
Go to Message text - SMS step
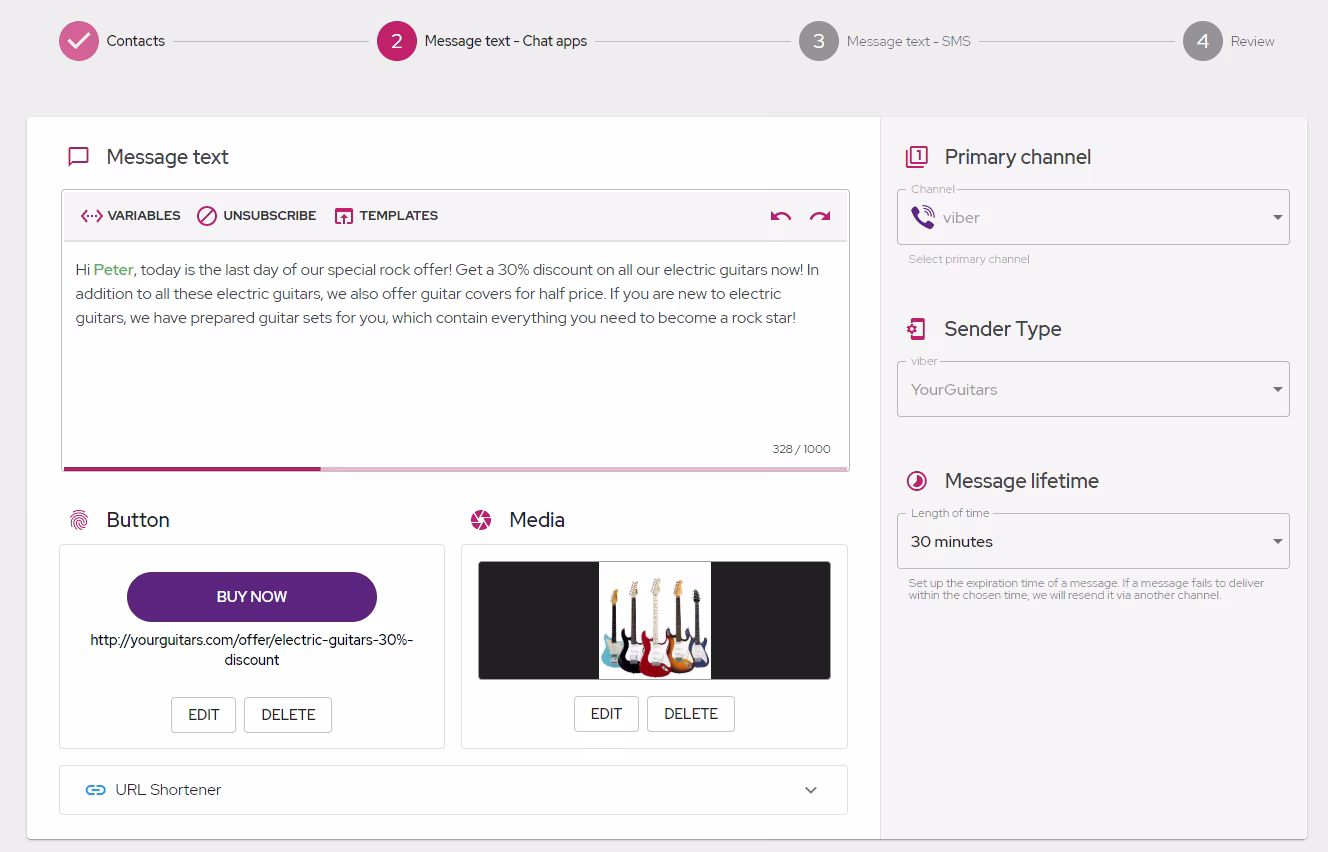pyautogui.click(x=885, y=41)
